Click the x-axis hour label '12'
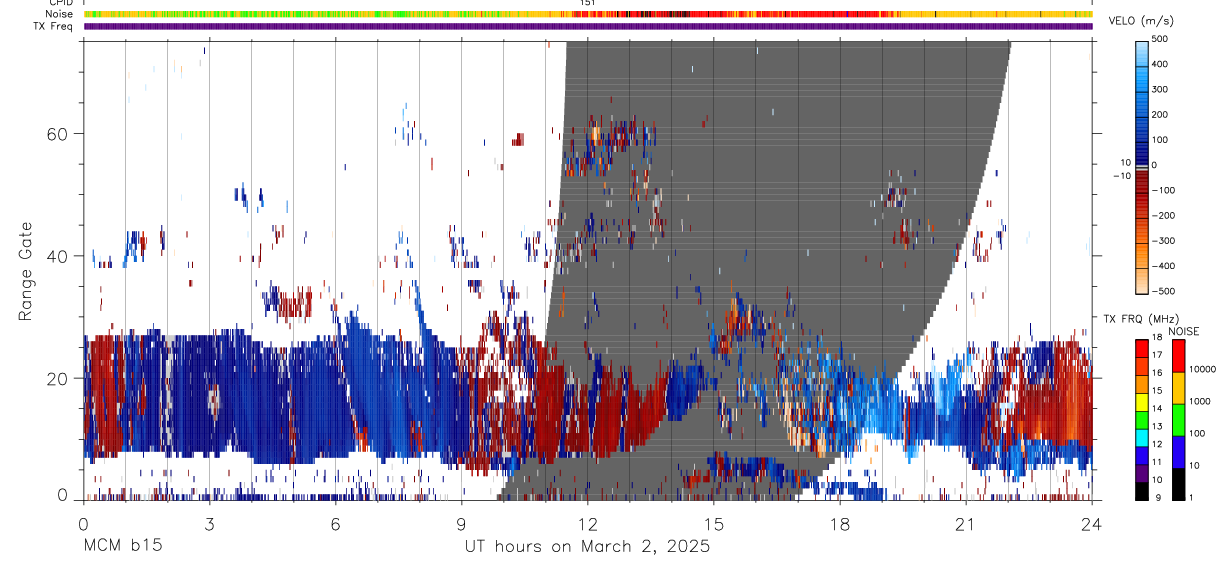The image size is (1228, 567). click(x=587, y=523)
